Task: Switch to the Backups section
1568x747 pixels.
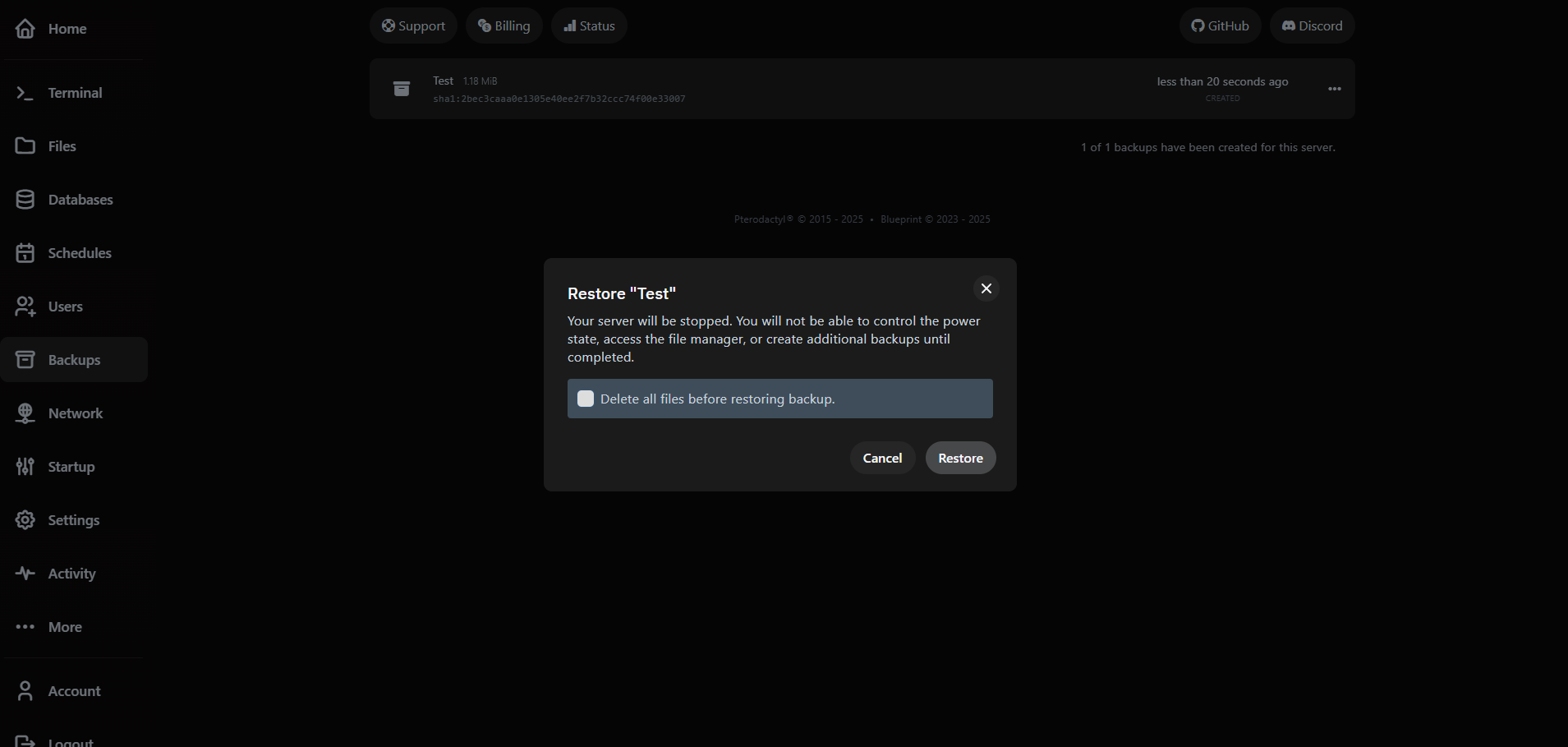Action: tap(73, 359)
